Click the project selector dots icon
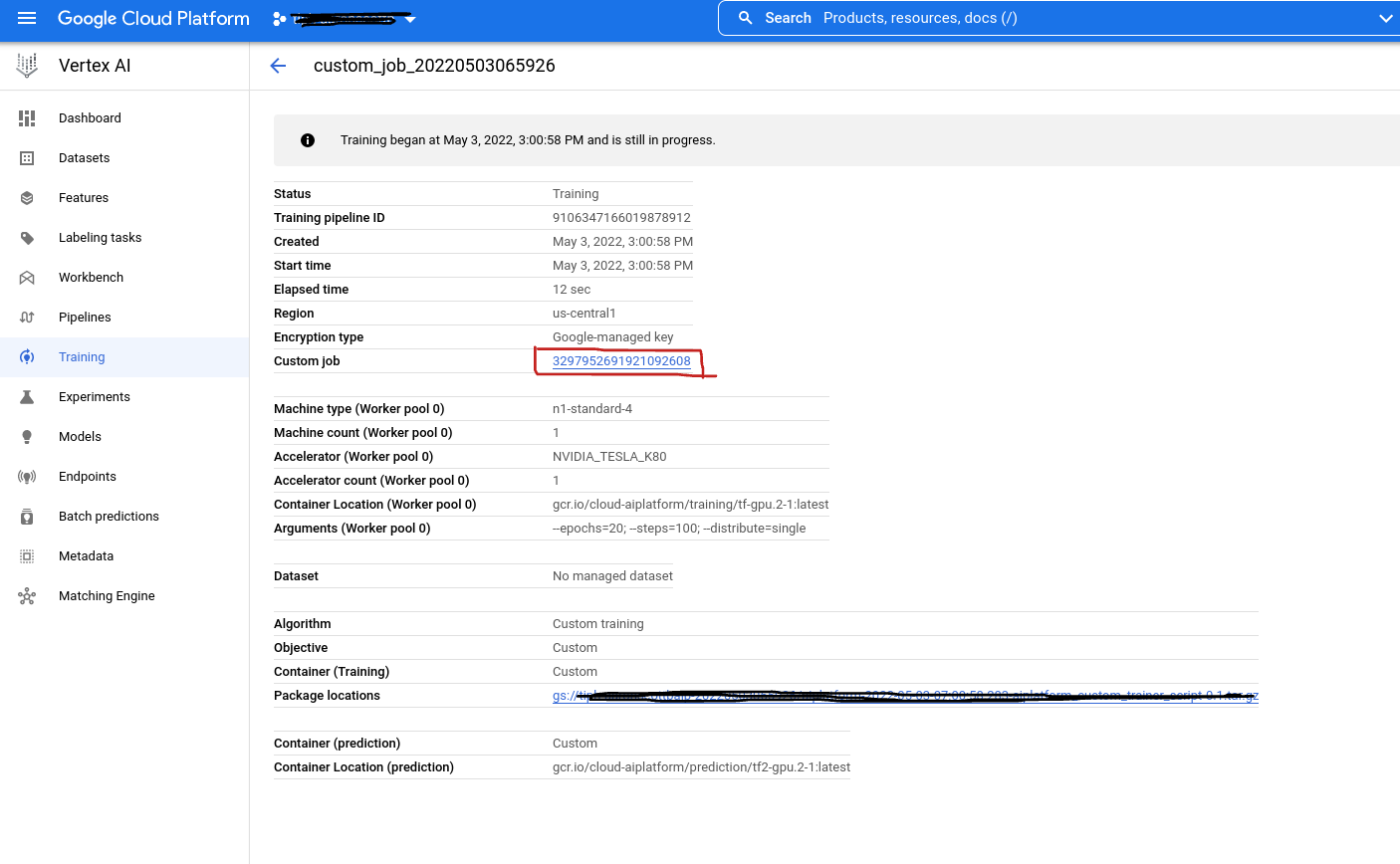Screen dimensions: 1400x864 click(x=279, y=19)
